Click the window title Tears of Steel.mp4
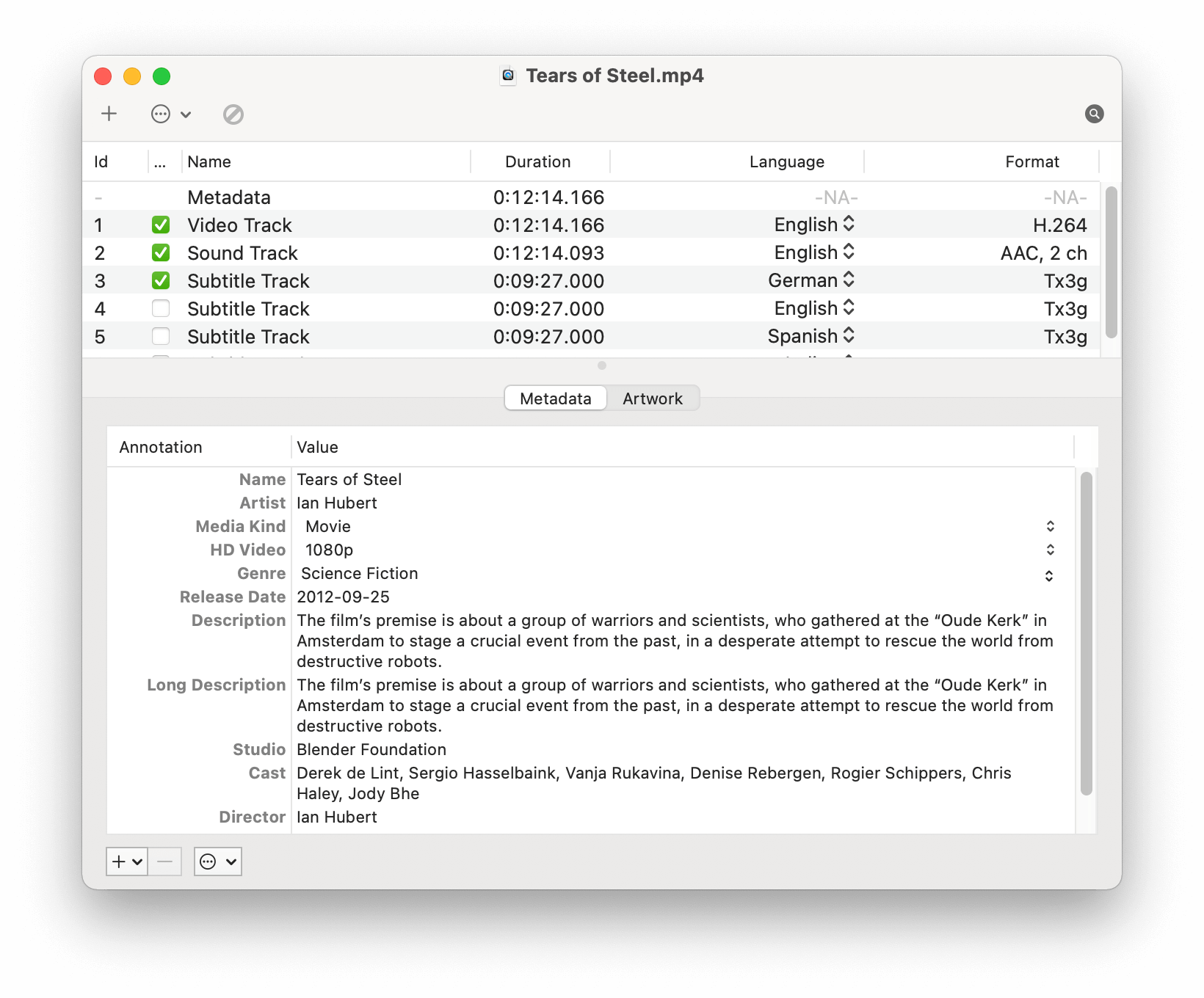1204x998 pixels. (614, 76)
